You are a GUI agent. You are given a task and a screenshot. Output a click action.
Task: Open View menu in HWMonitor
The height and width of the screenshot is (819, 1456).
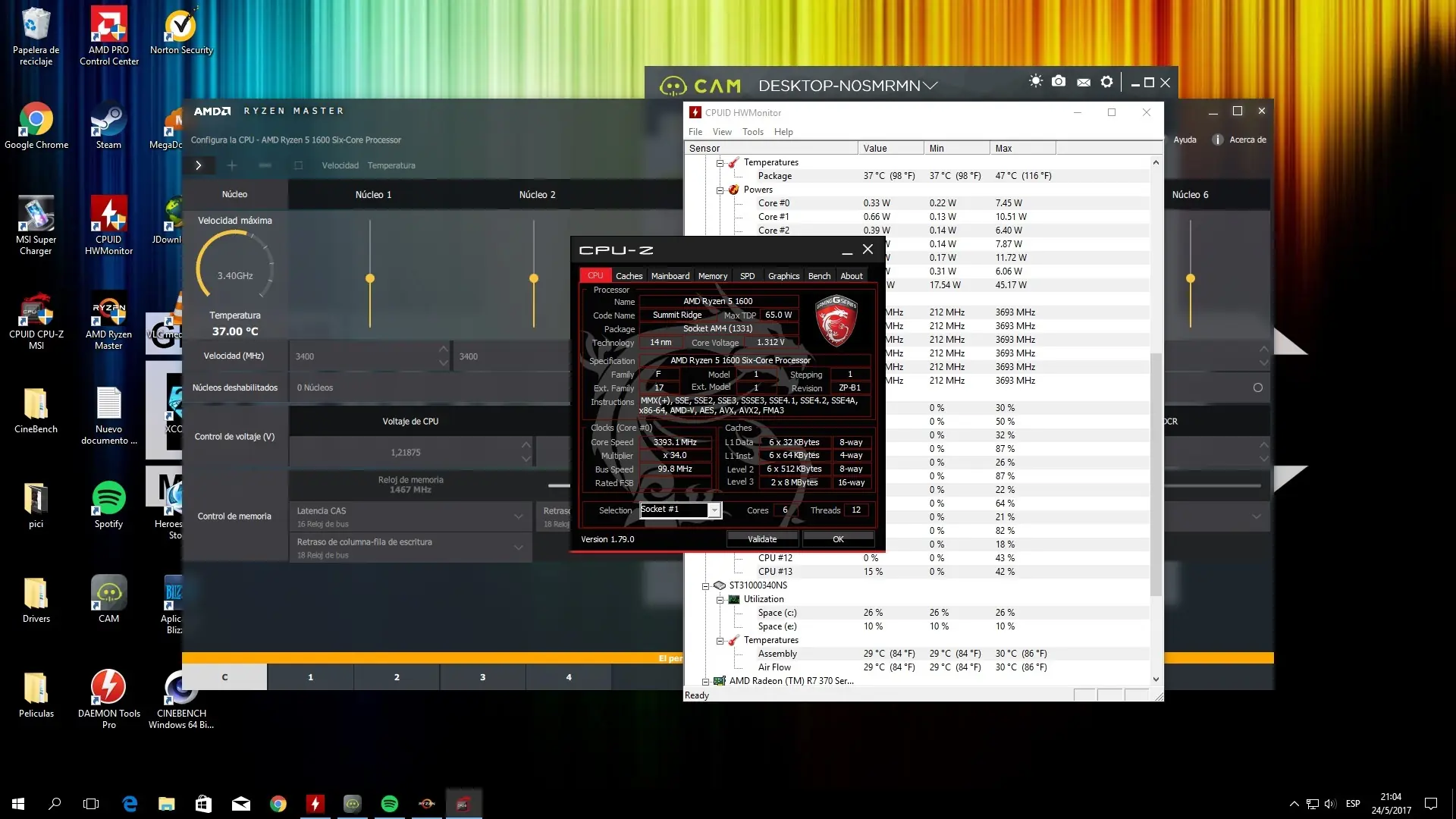(x=722, y=132)
